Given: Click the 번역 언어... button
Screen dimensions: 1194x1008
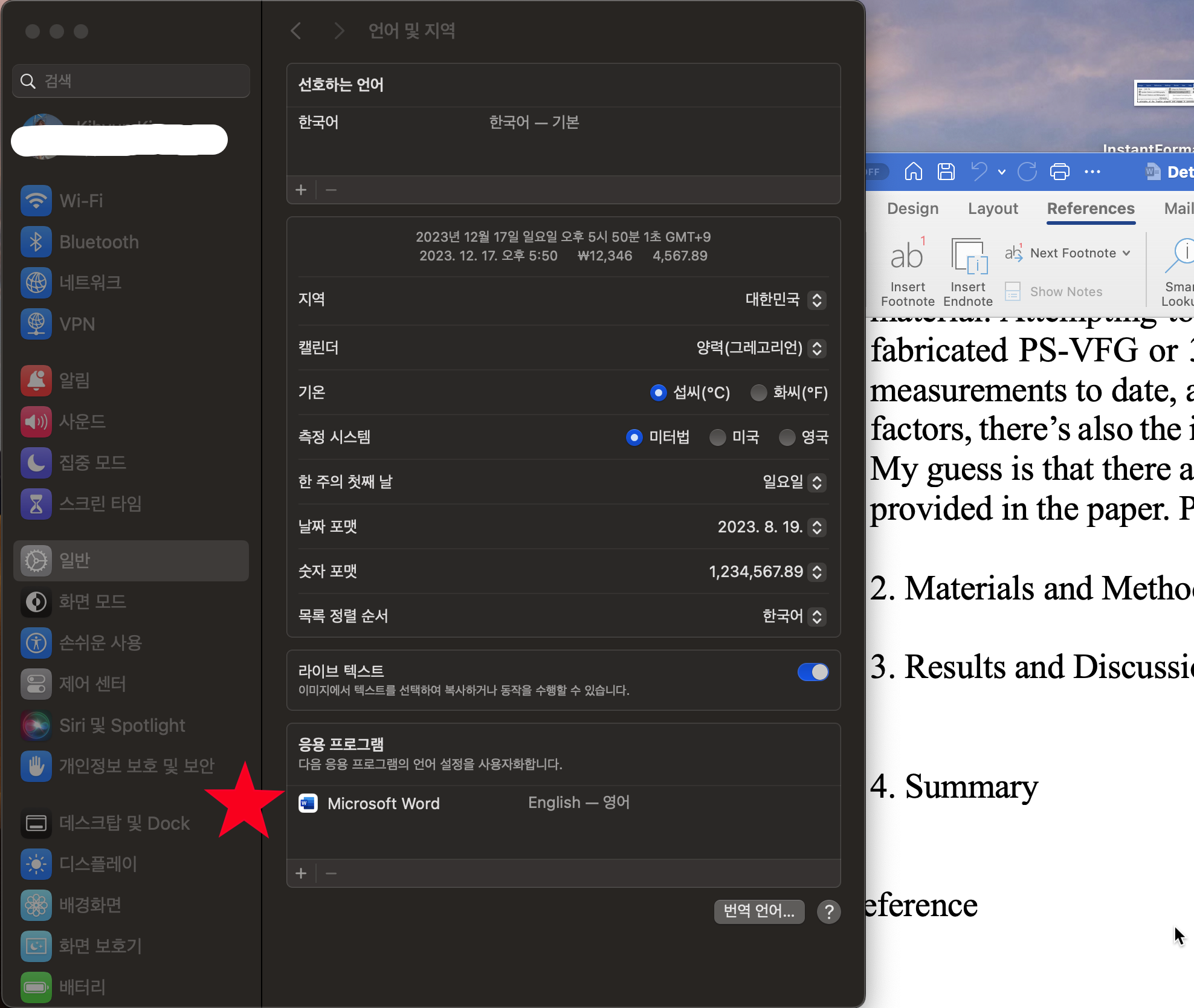Looking at the screenshot, I should tap(759, 911).
